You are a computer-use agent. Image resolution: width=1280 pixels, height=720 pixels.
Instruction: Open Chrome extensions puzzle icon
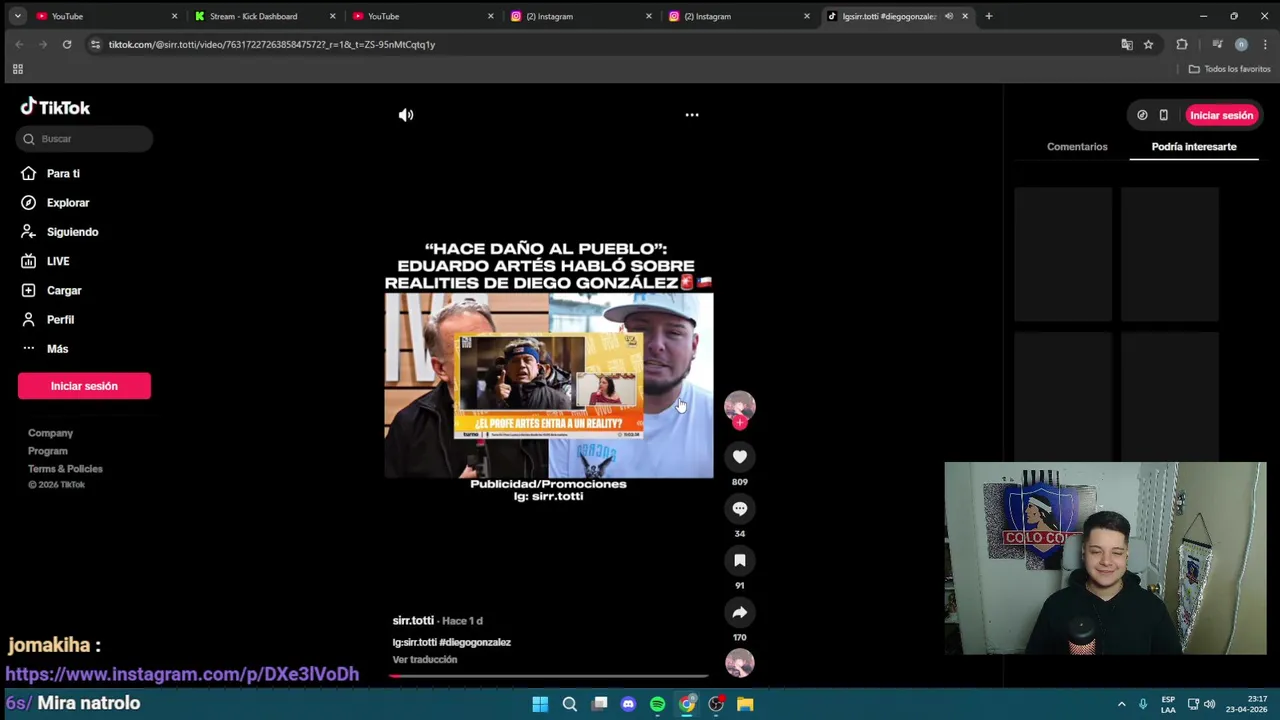[x=1182, y=44]
